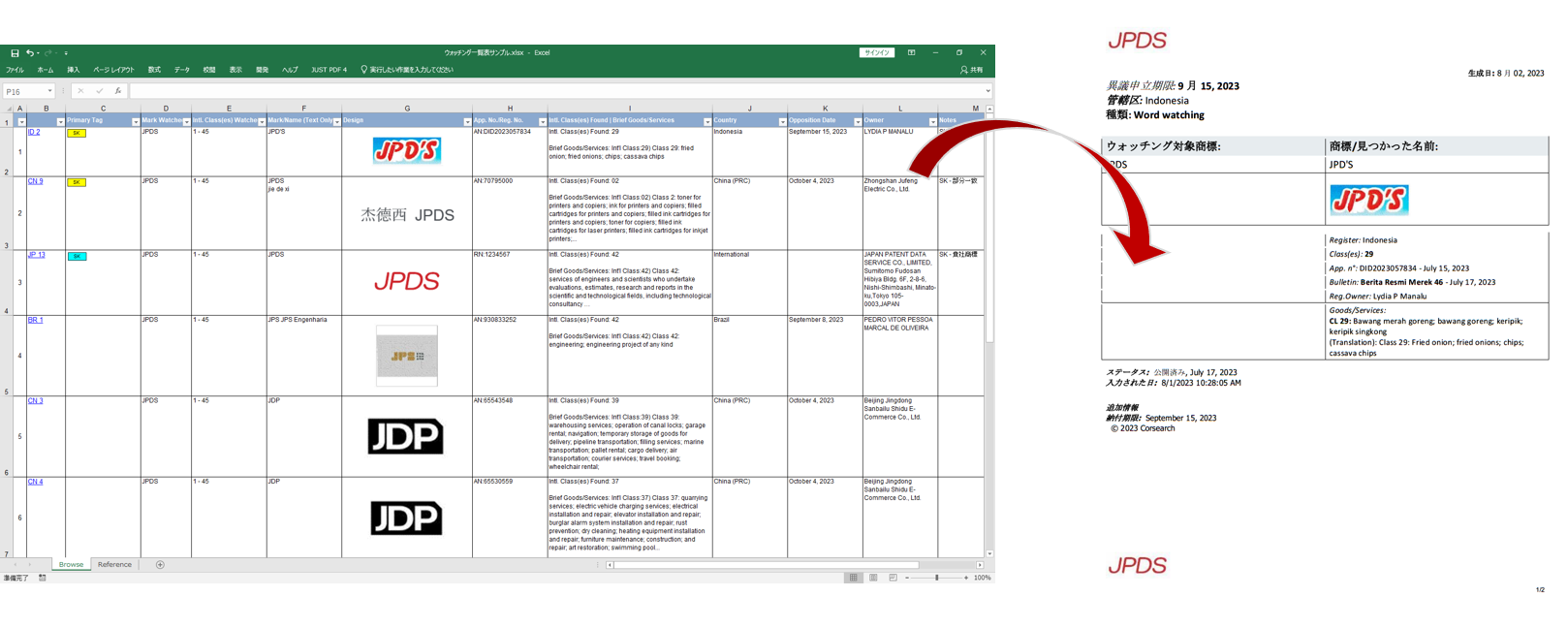Open the Intl. Class(es) Watched filter dropdown
1568x628 pixels.
[262, 122]
